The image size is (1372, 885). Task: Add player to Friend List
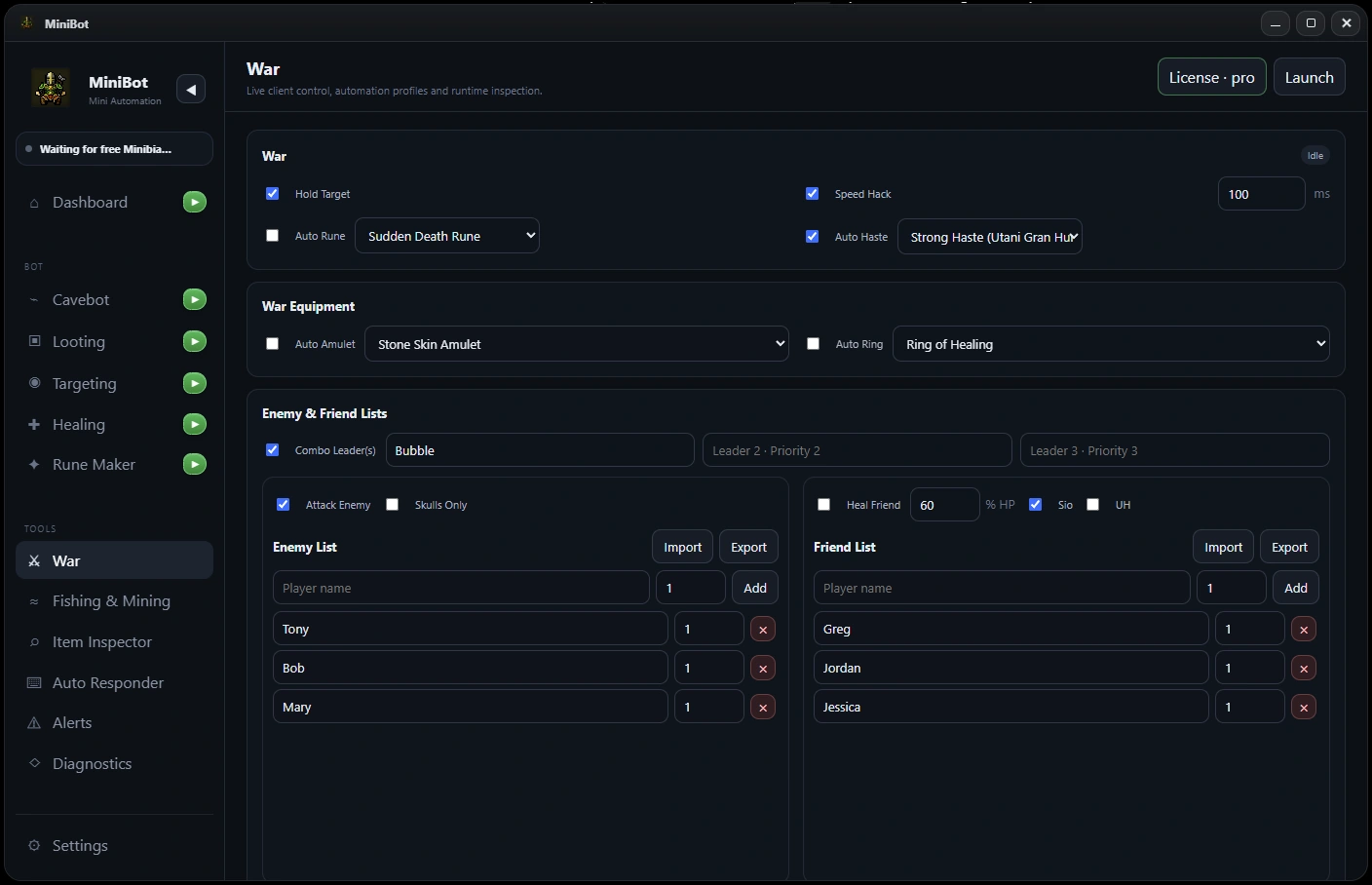1296,588
